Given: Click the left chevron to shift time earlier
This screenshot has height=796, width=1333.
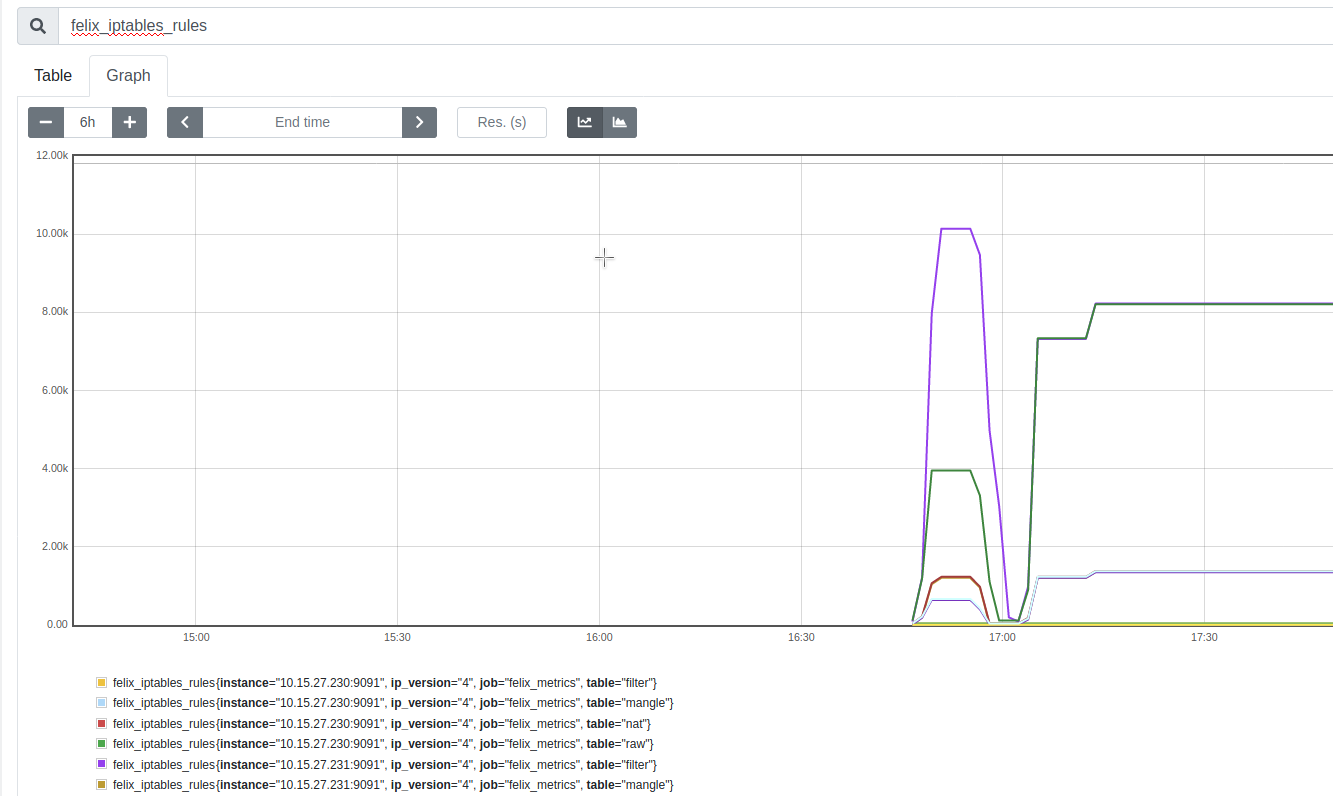Looking at the screenshot, I should (184, 122).
